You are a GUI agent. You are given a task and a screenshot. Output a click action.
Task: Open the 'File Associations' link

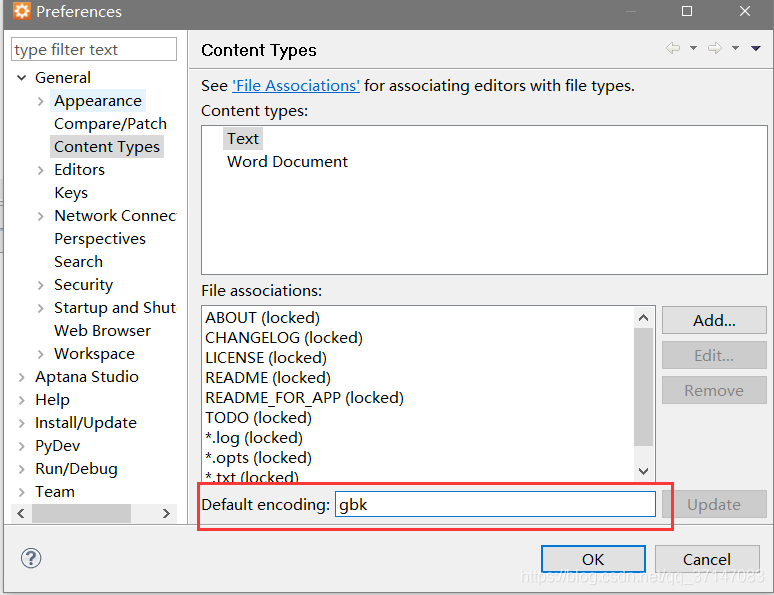click(x=296, y=85)
